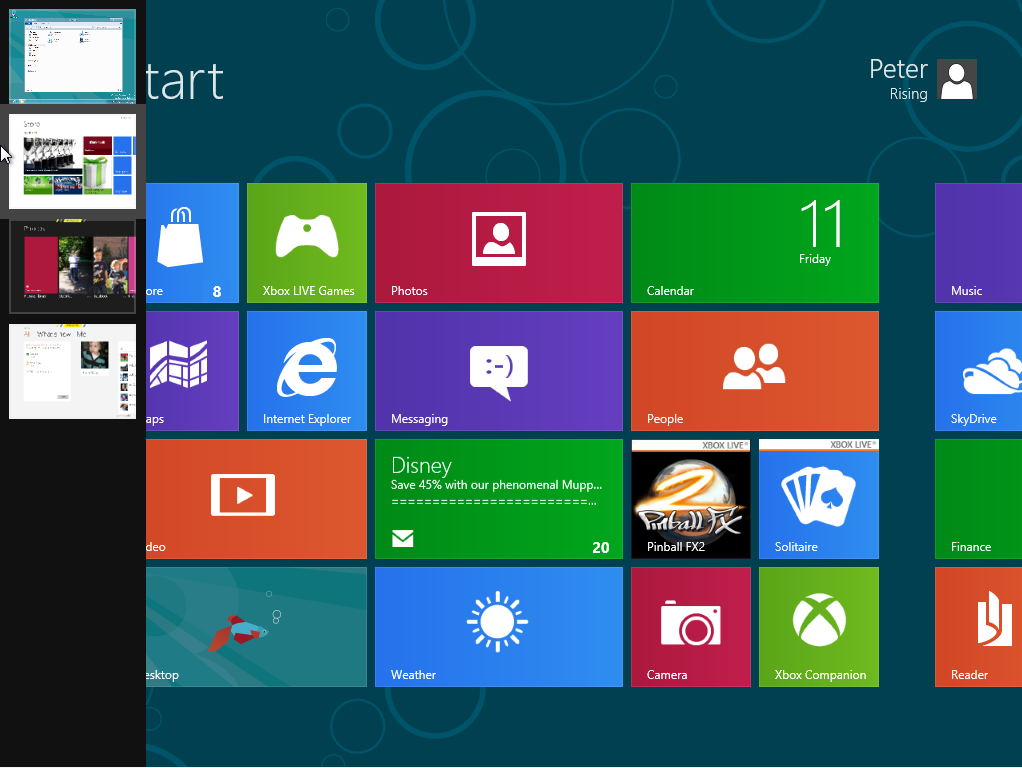
Task: Launch the Camera tile
Action: pyautogui.click(x=691, y=627)
